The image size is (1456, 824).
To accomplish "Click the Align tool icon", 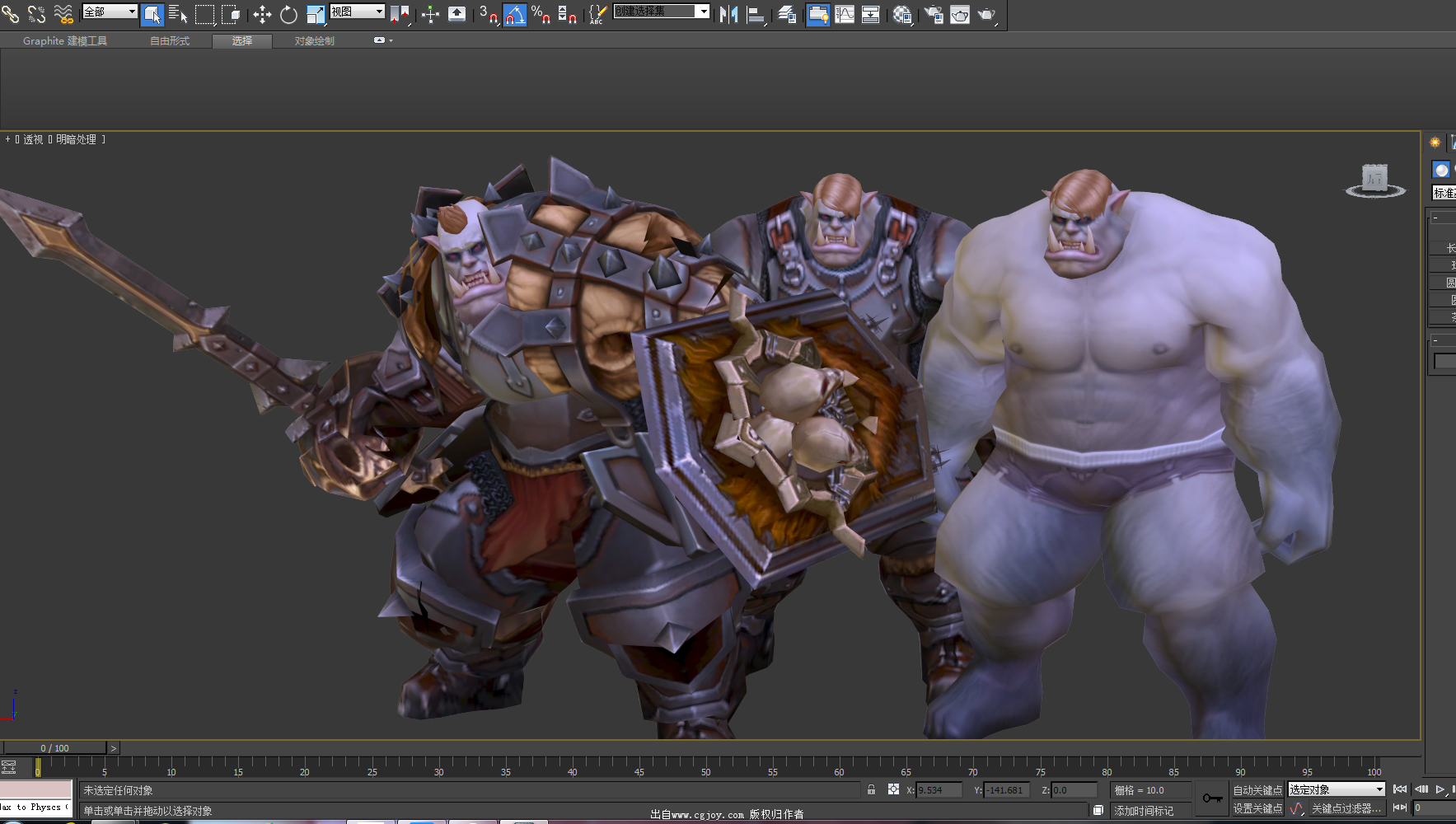I will click(756, 13).
